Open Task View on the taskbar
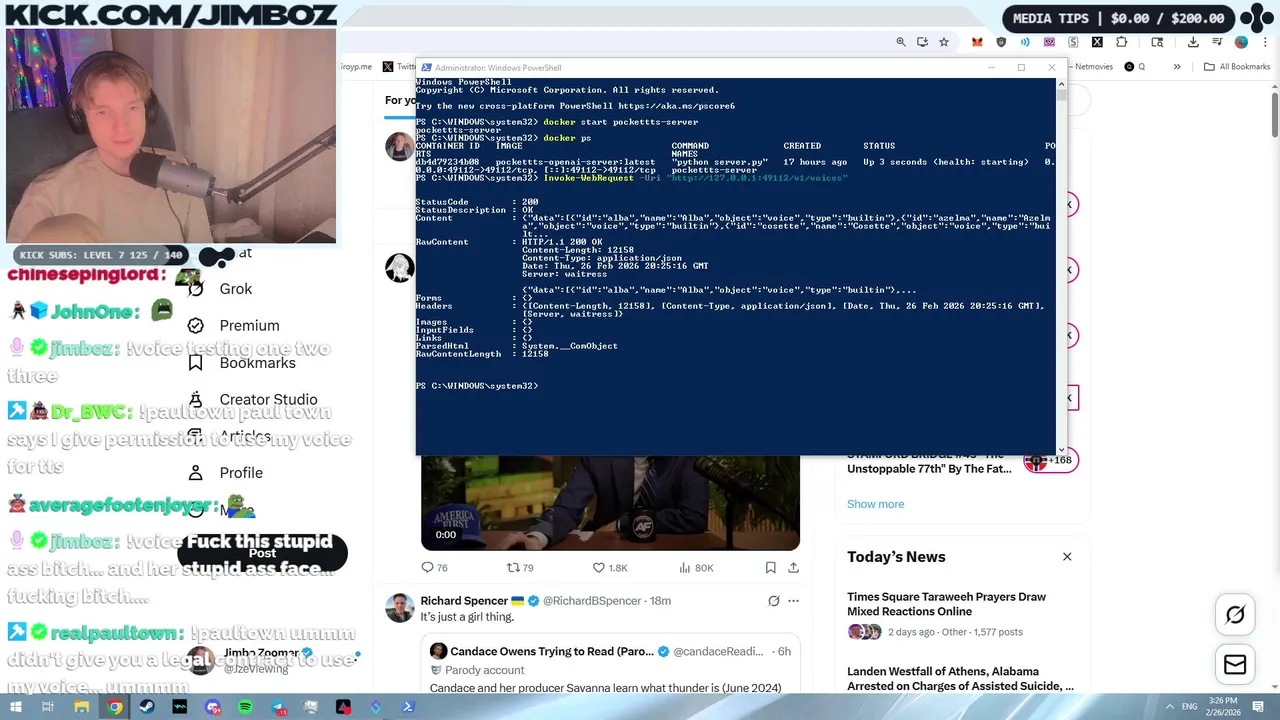Image resolution: width=1280 pixels, height=720 pixels. pyautogui.click(x=47, y=707)
